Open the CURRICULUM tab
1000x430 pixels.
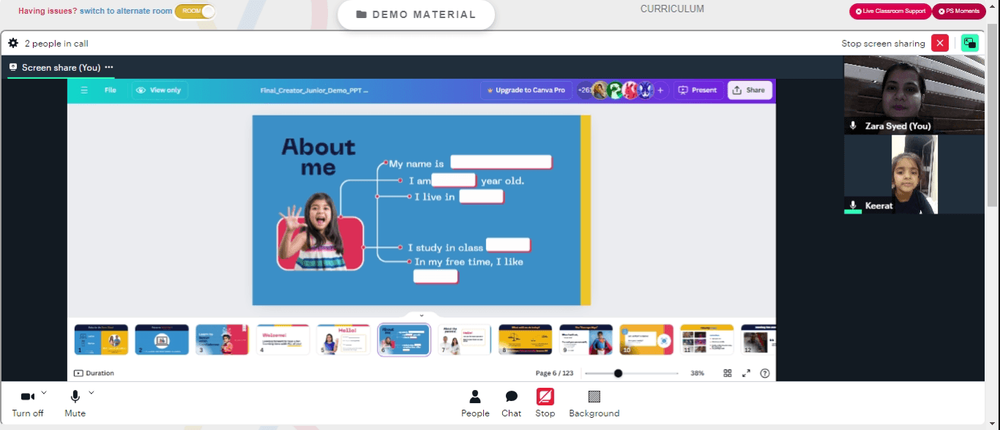(x=672, y=9)
